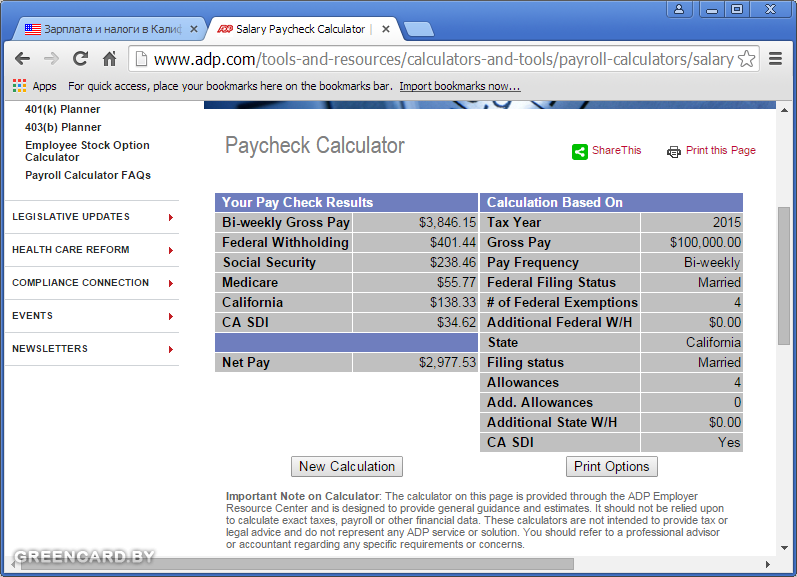Expand Legislative Updates arrow

tap(171, 217)
